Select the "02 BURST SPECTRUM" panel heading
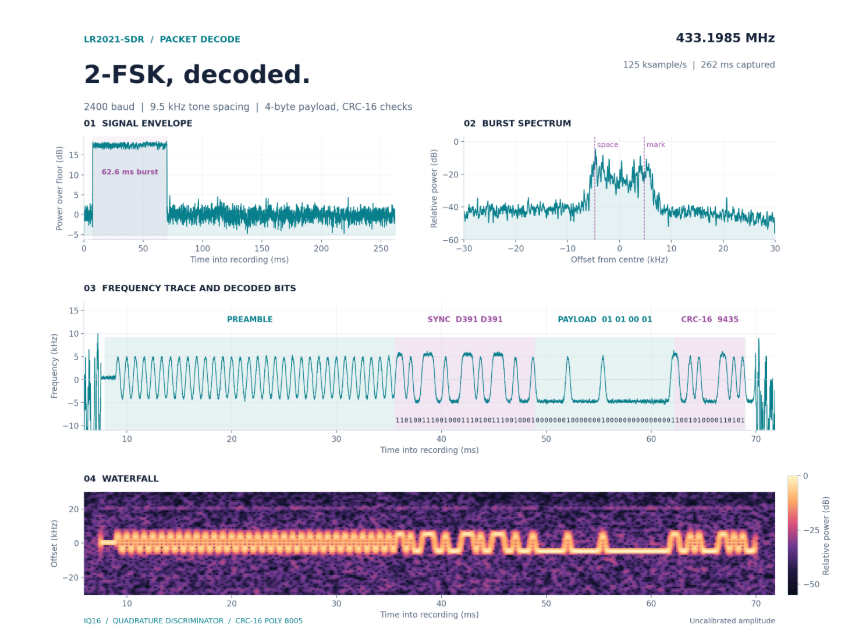The height and width of the screenshot is (638, 846). click(x=517, y=123)
